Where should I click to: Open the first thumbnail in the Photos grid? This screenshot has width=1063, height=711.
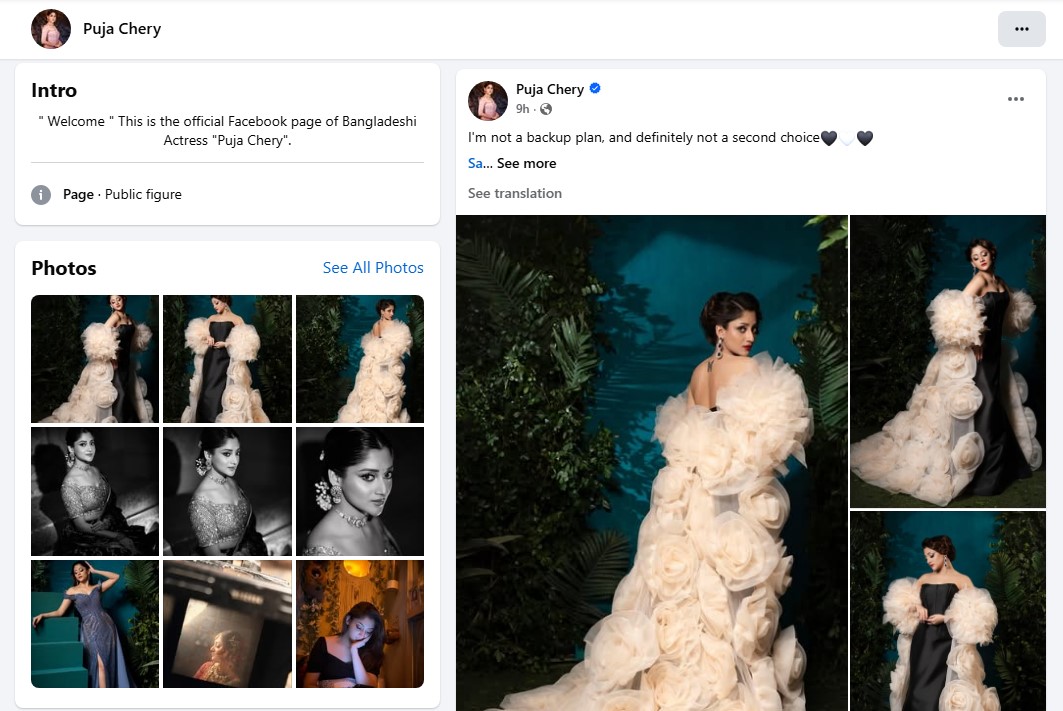point(95,359)
